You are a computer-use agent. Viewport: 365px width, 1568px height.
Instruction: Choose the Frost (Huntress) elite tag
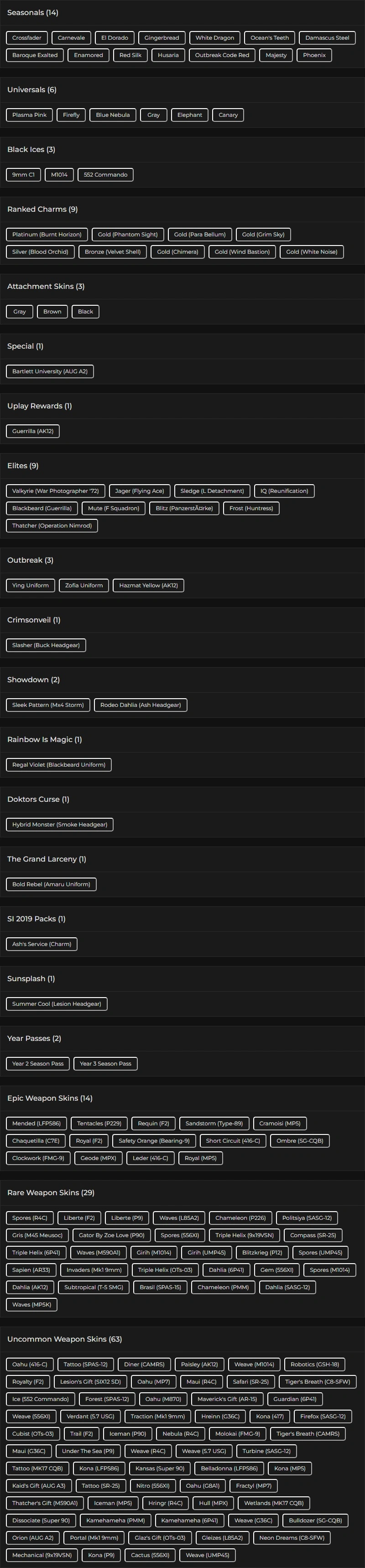click(251, 508)
